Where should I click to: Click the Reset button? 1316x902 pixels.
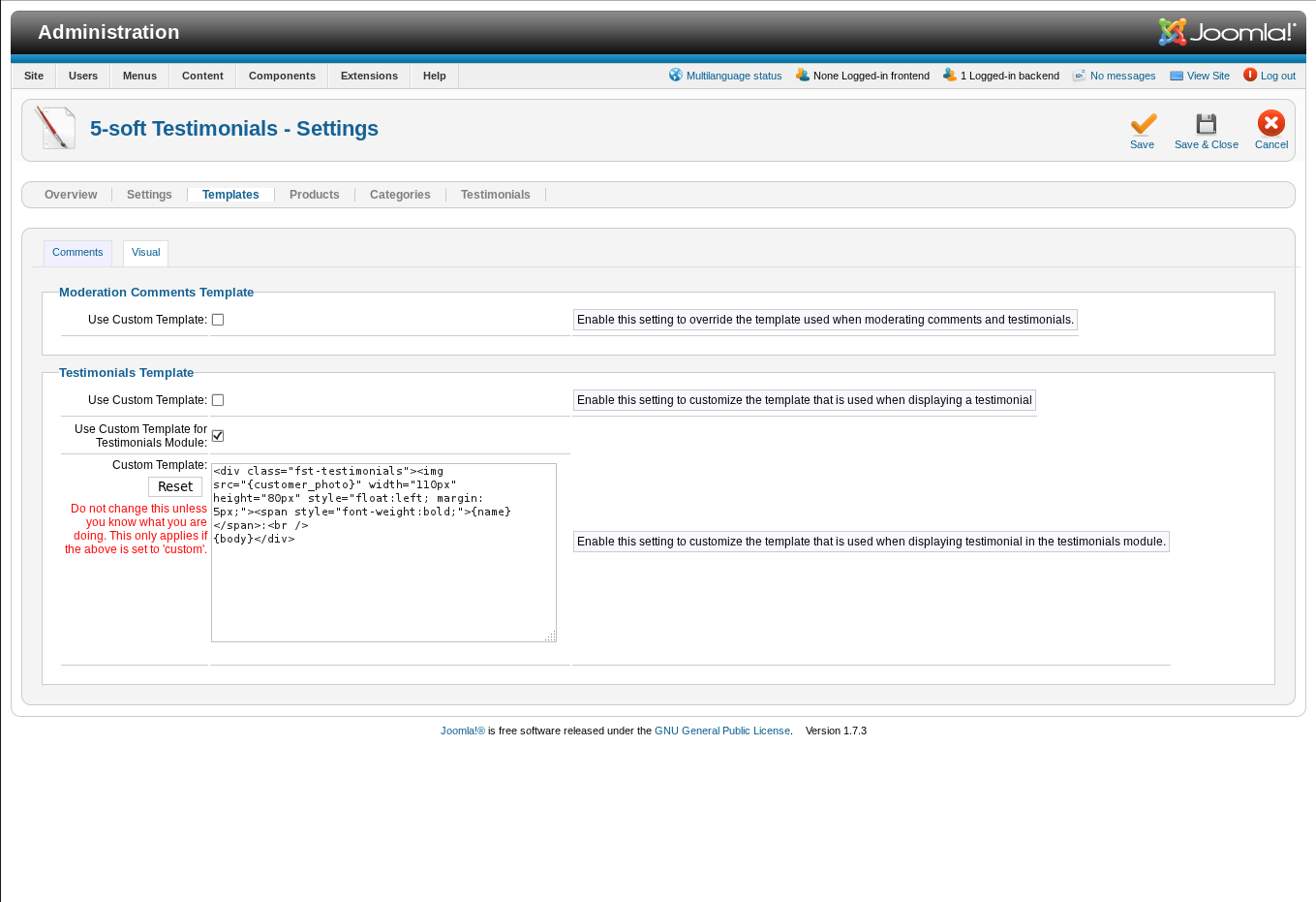(x=175, y=486)
